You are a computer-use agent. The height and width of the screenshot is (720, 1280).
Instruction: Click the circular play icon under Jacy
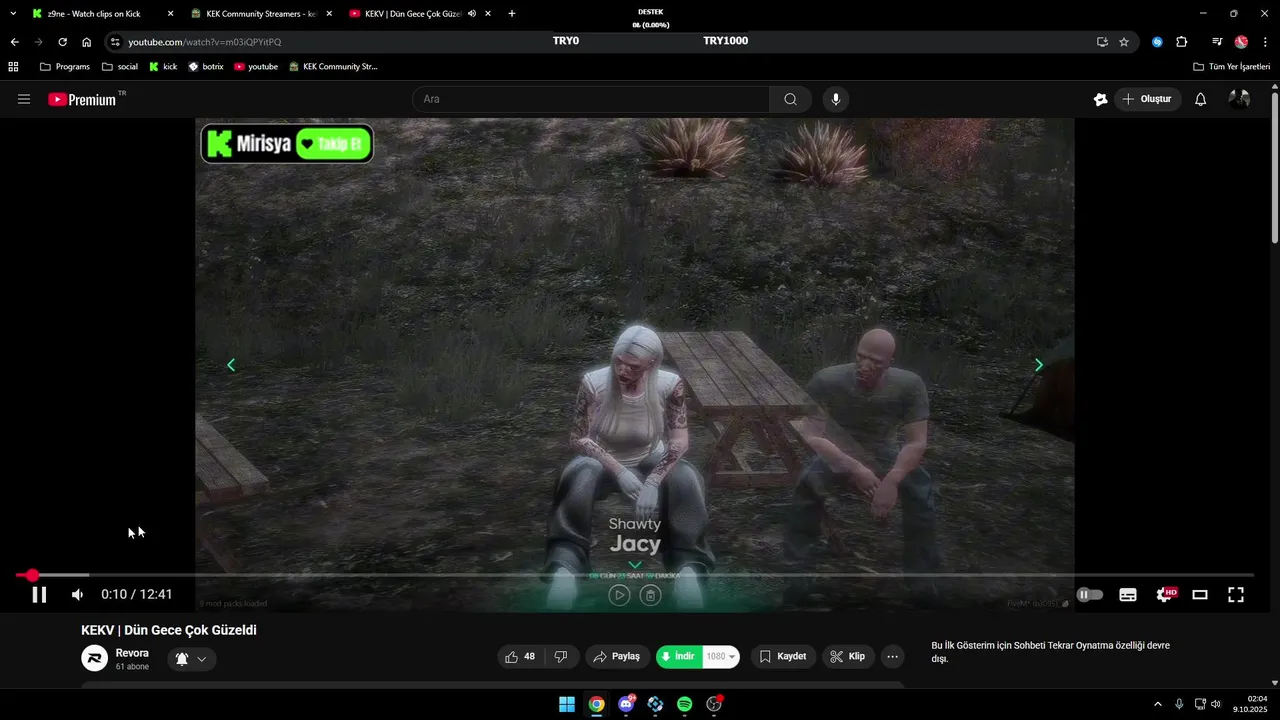click(619, 595)
